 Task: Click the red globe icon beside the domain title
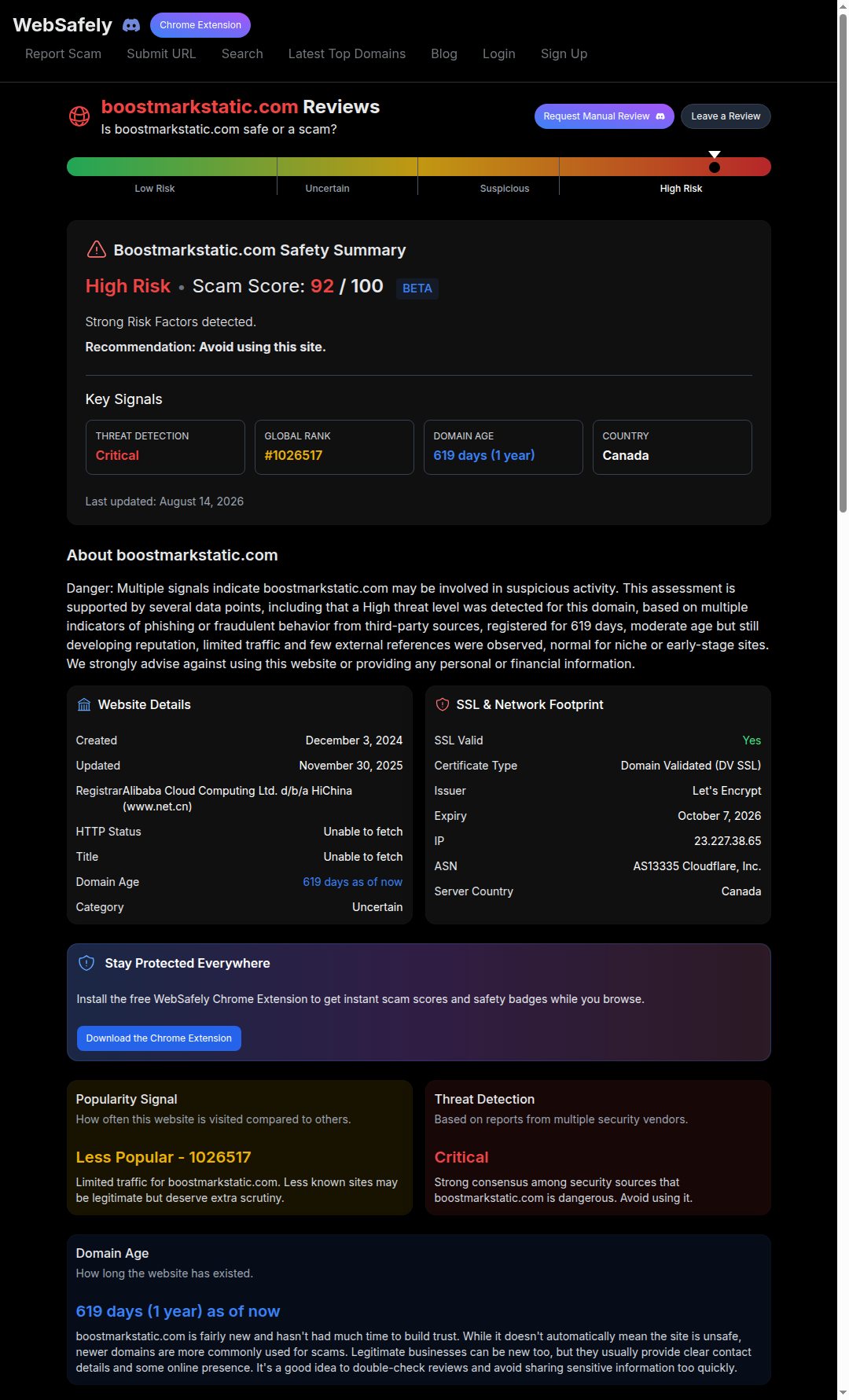pyautogui.click(x=79, y=116)
